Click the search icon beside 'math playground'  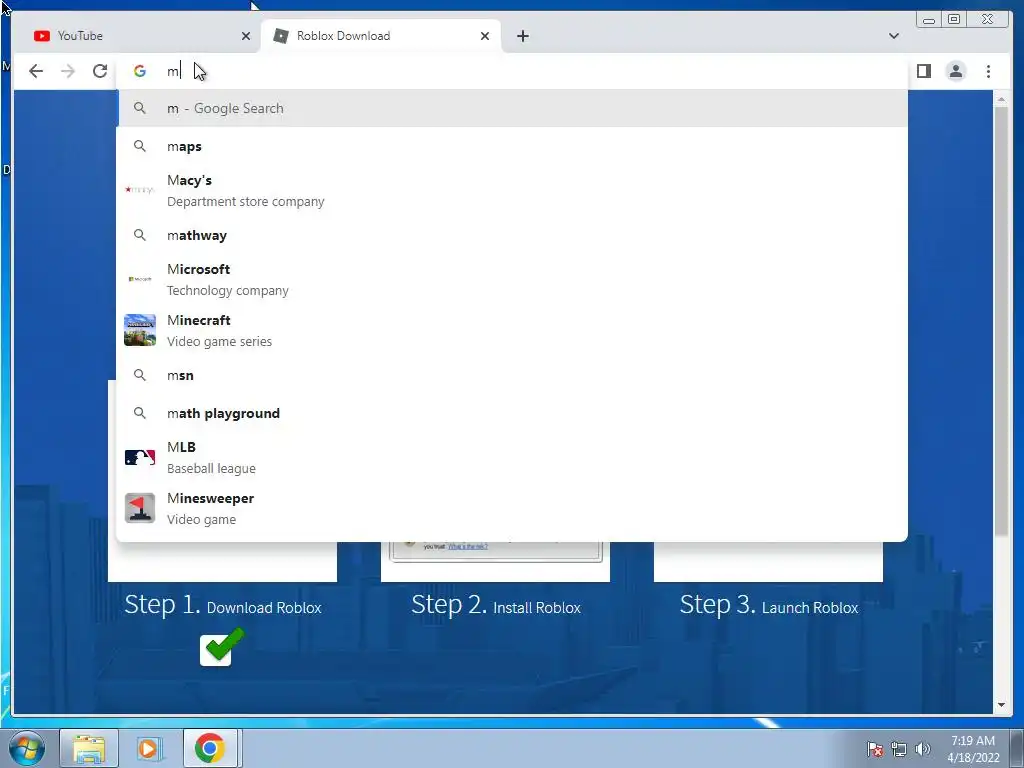pos(140,413)
